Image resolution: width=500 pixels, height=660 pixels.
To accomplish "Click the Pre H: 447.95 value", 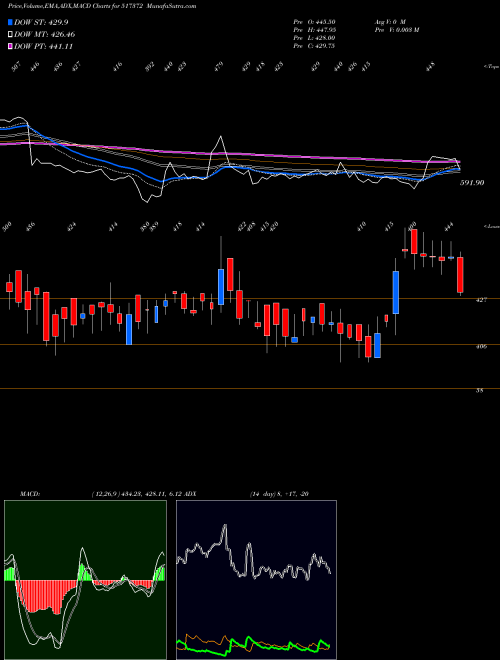I will click(314, 30).
